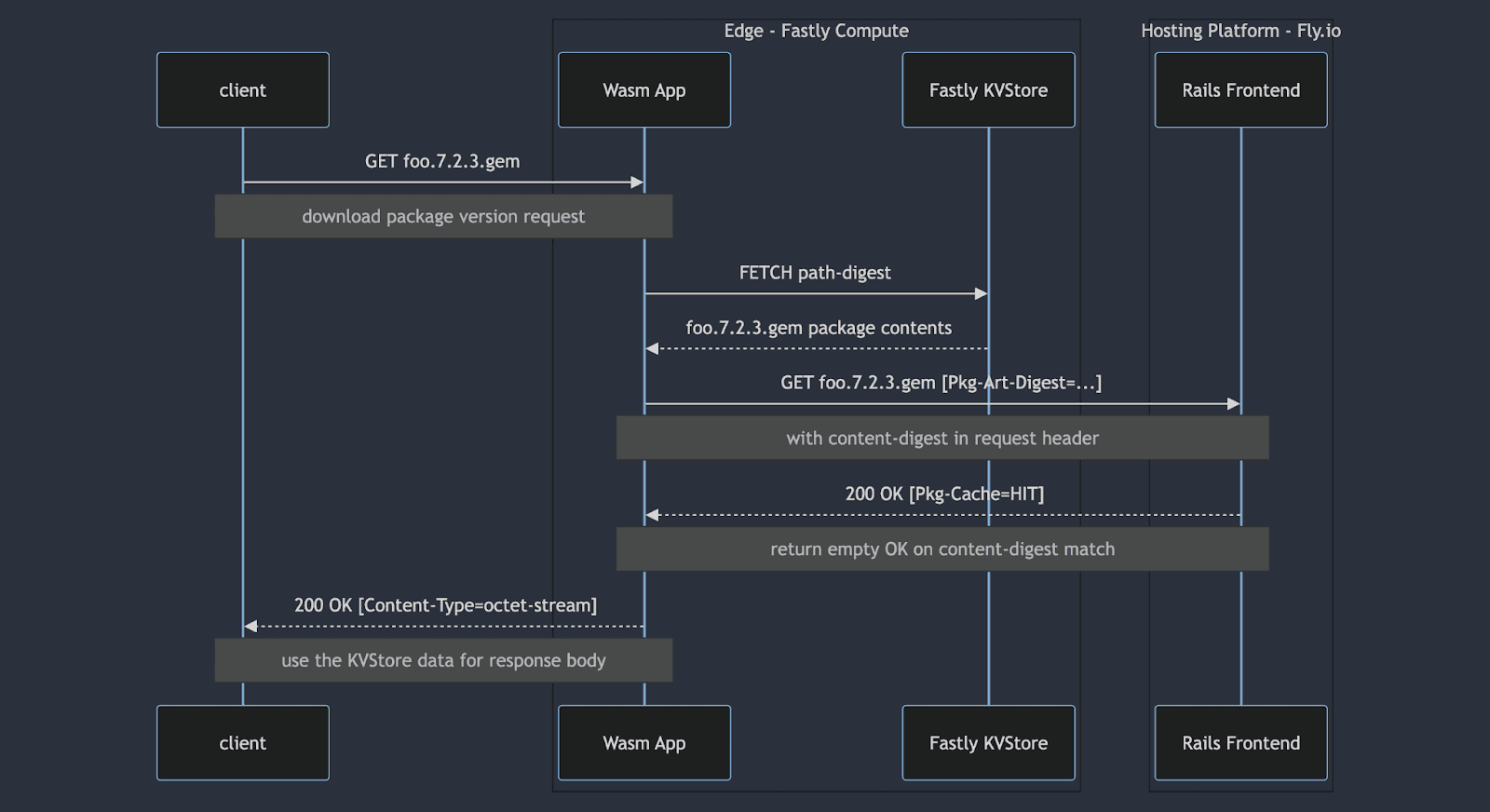Select the "foo.7.2.3.gem package contents" reply label
The image size is (1490, 812).
pyautogui.click(x=819, y=328)
